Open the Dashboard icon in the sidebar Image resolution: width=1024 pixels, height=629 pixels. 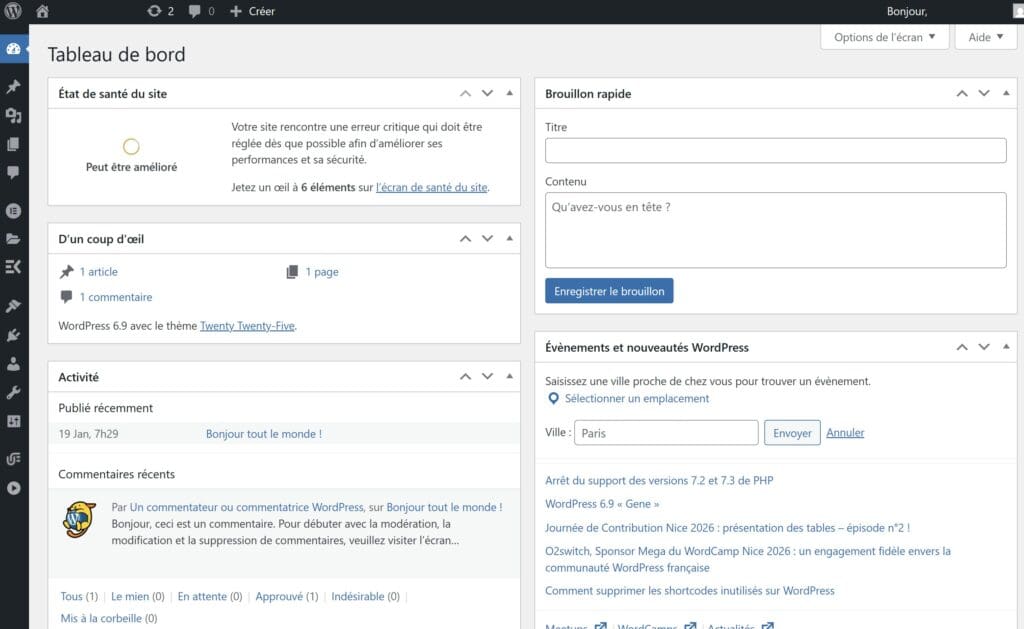point(12,48)
